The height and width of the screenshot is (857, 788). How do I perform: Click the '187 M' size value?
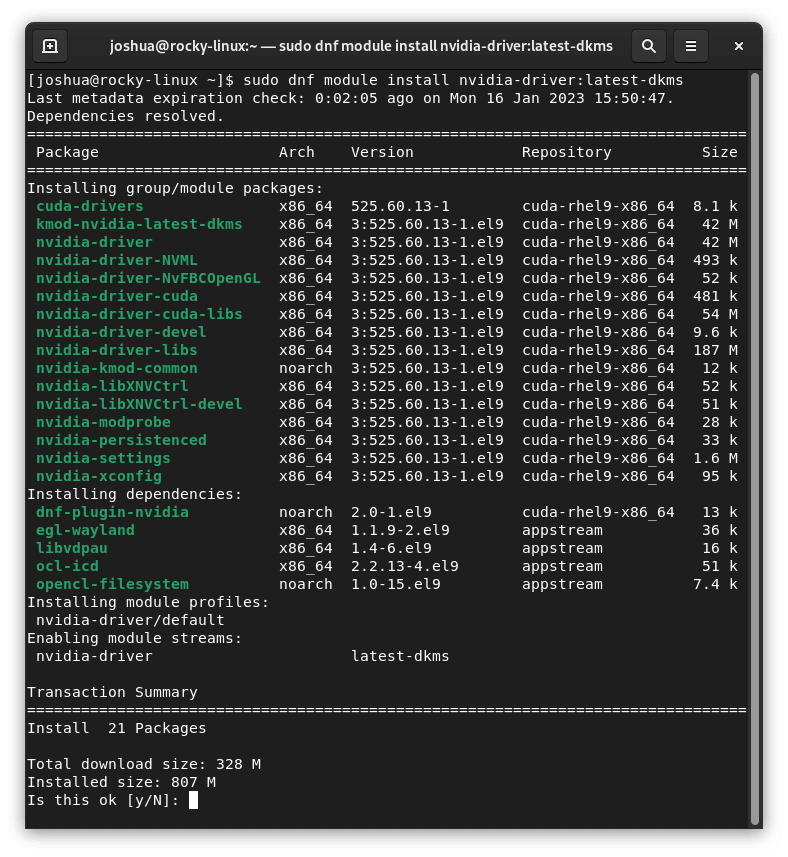[715, 350]
